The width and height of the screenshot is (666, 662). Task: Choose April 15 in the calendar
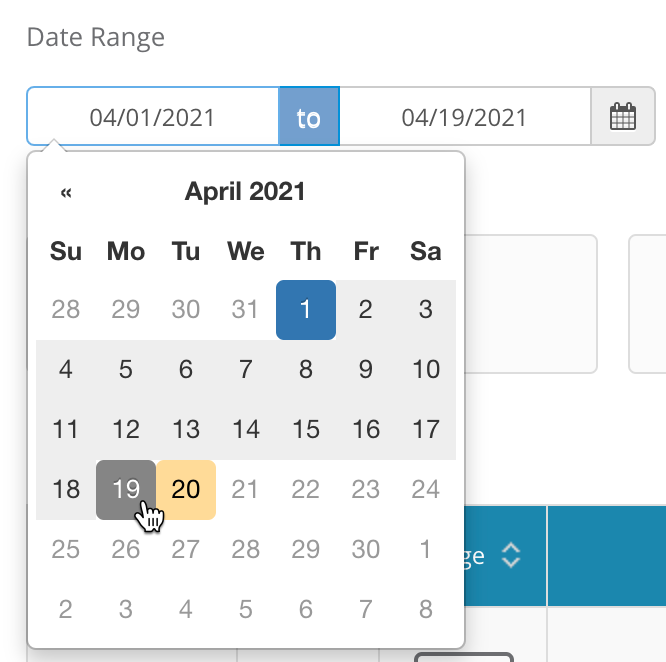(306, 430)
